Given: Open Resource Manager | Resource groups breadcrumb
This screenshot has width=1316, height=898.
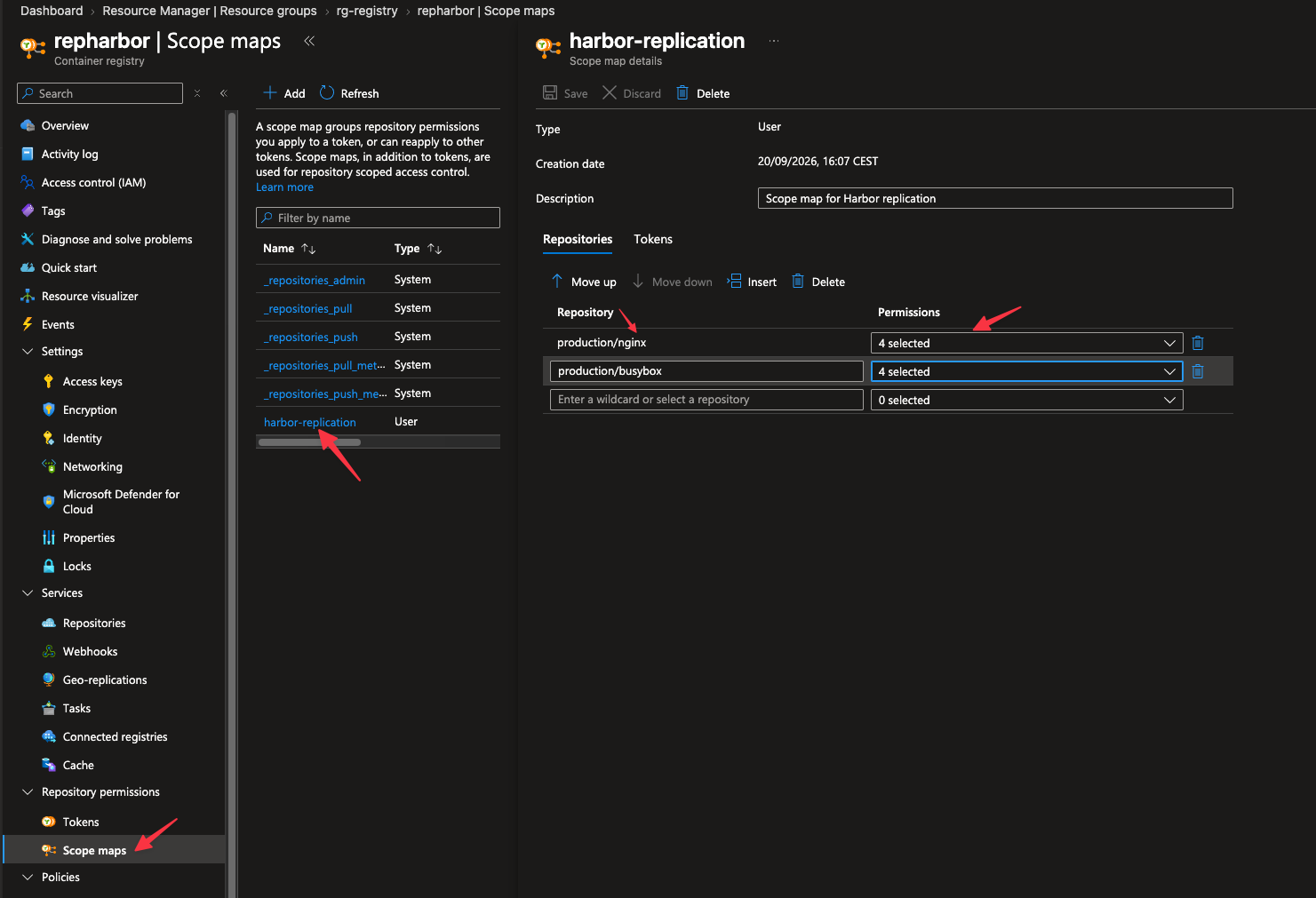Looking at the screenshot, I should point(210,11).
